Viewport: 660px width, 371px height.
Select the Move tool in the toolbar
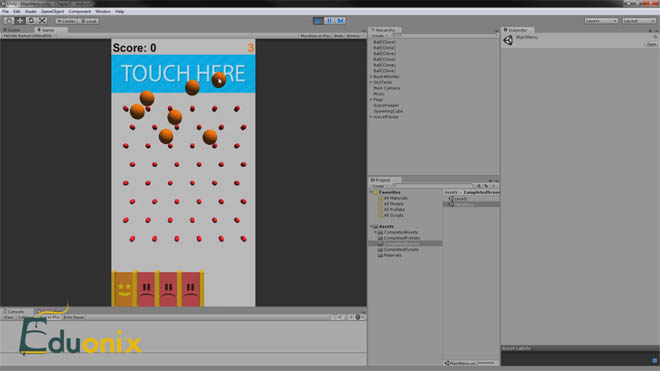pos(20,21)
